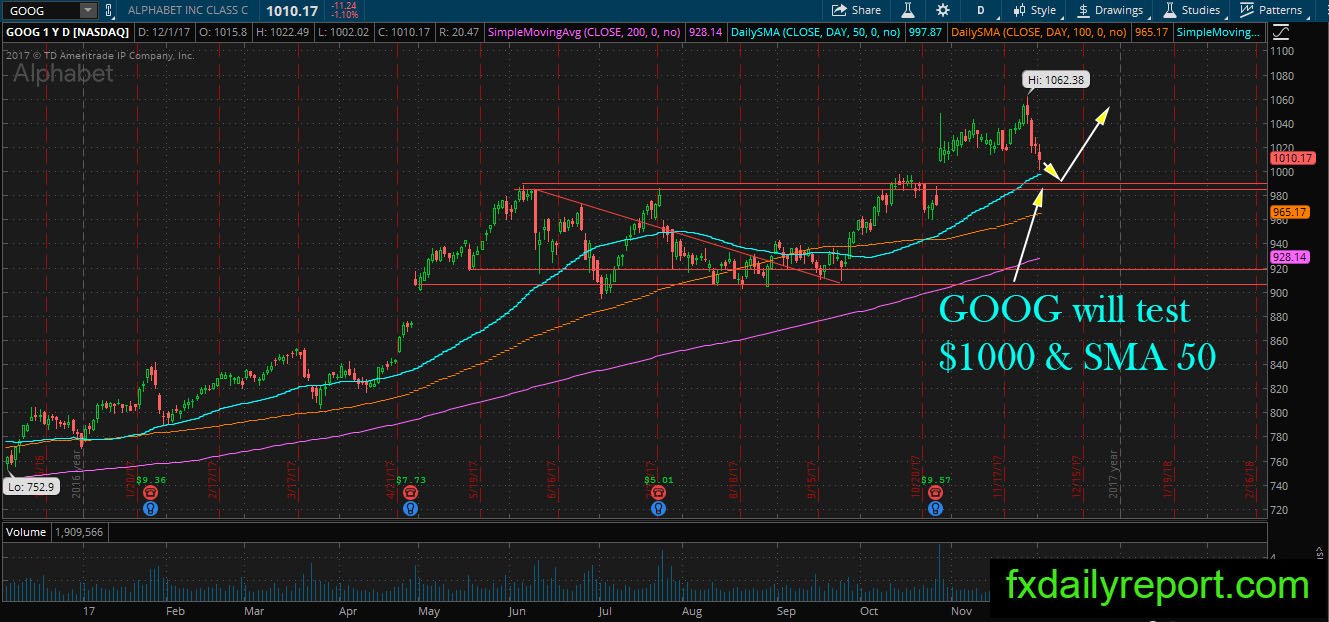The width and height of the screenshot is (1329, 622).
Task: Click the $5.01 earnings phone icon
Action: 657,493
